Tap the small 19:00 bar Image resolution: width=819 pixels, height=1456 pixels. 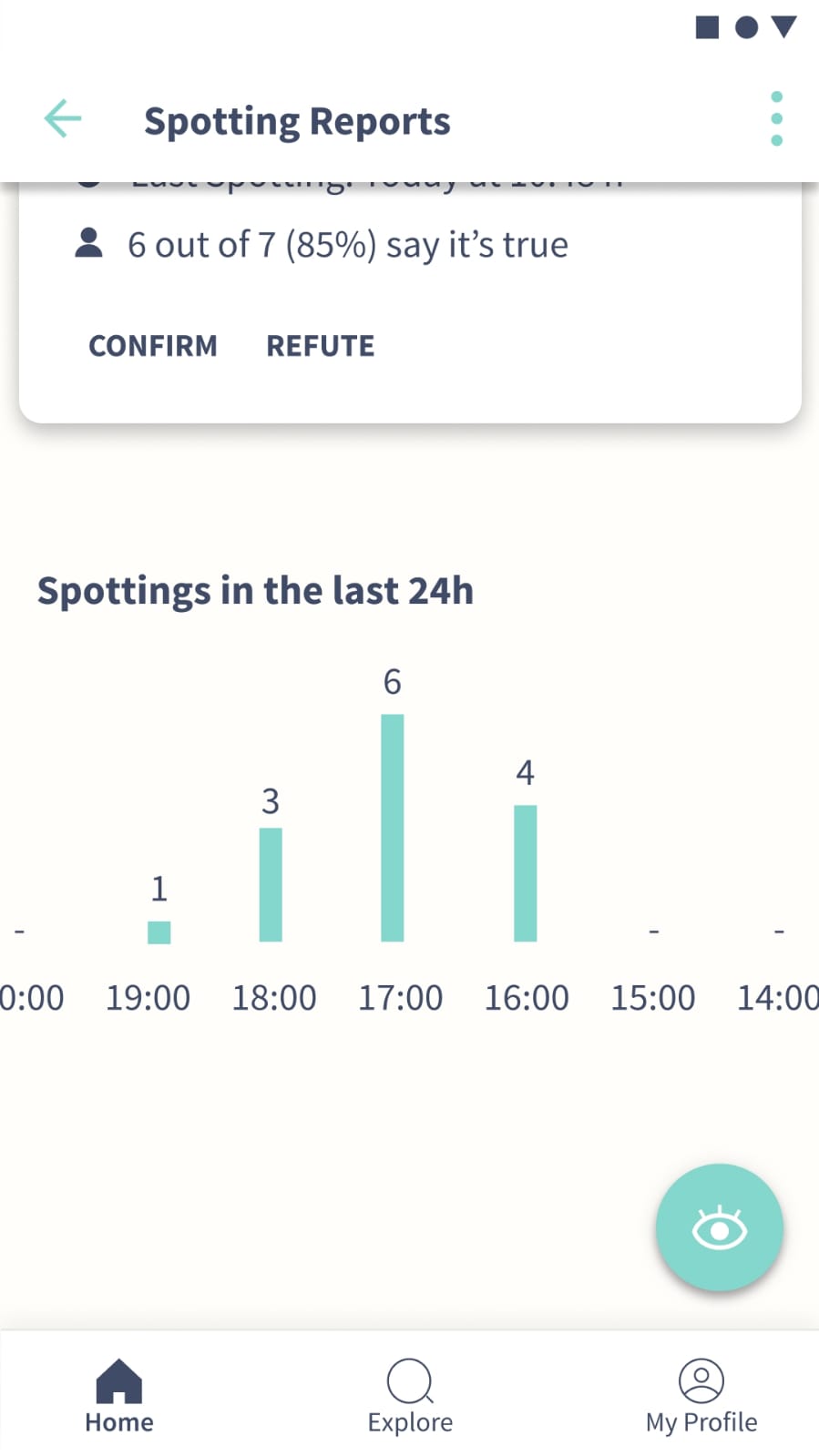(x=159, y=932)
